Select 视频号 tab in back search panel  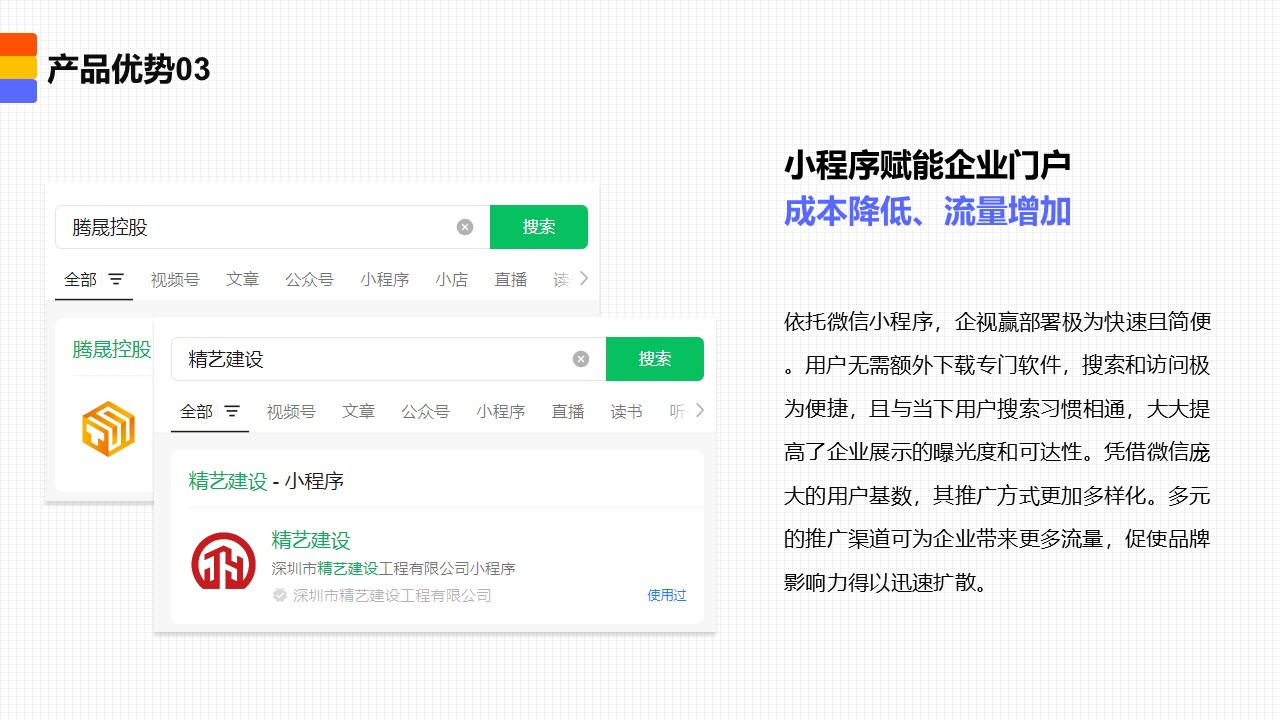[175, 279]
